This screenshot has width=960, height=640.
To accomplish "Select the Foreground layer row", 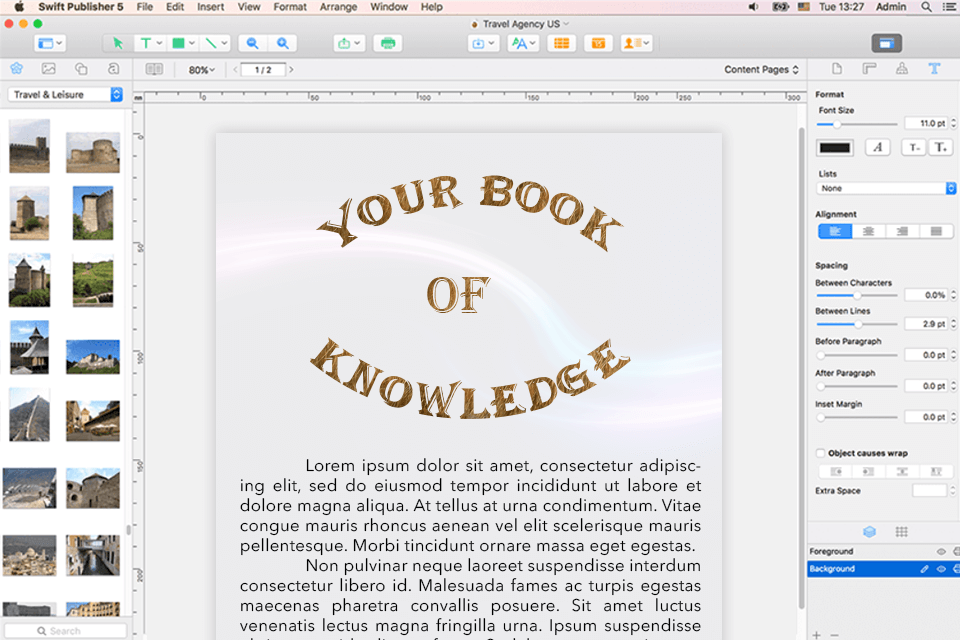I will coord(883,551).
